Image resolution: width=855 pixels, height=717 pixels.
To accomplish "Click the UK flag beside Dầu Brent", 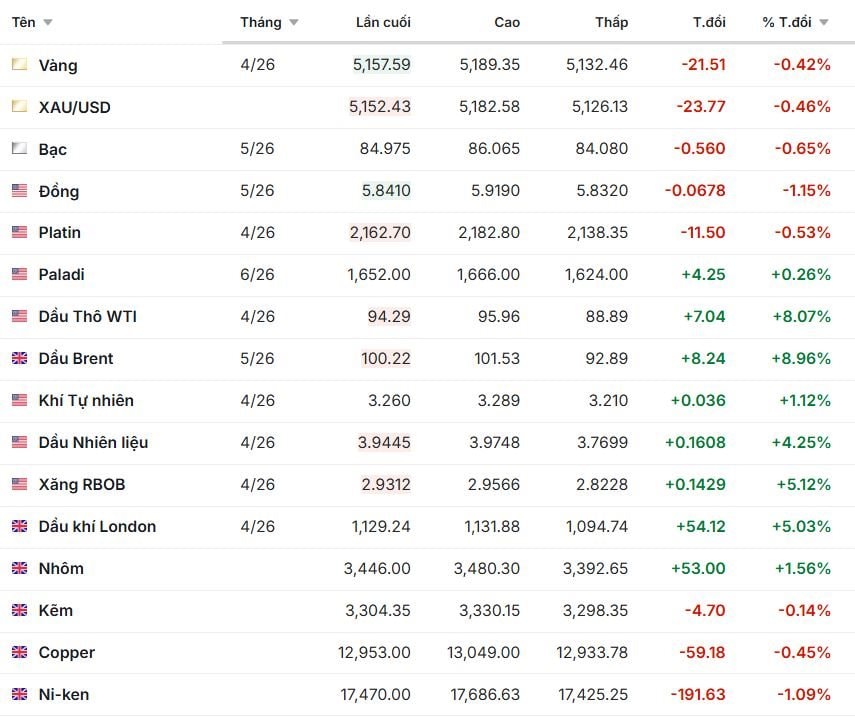I will point(19,358).
